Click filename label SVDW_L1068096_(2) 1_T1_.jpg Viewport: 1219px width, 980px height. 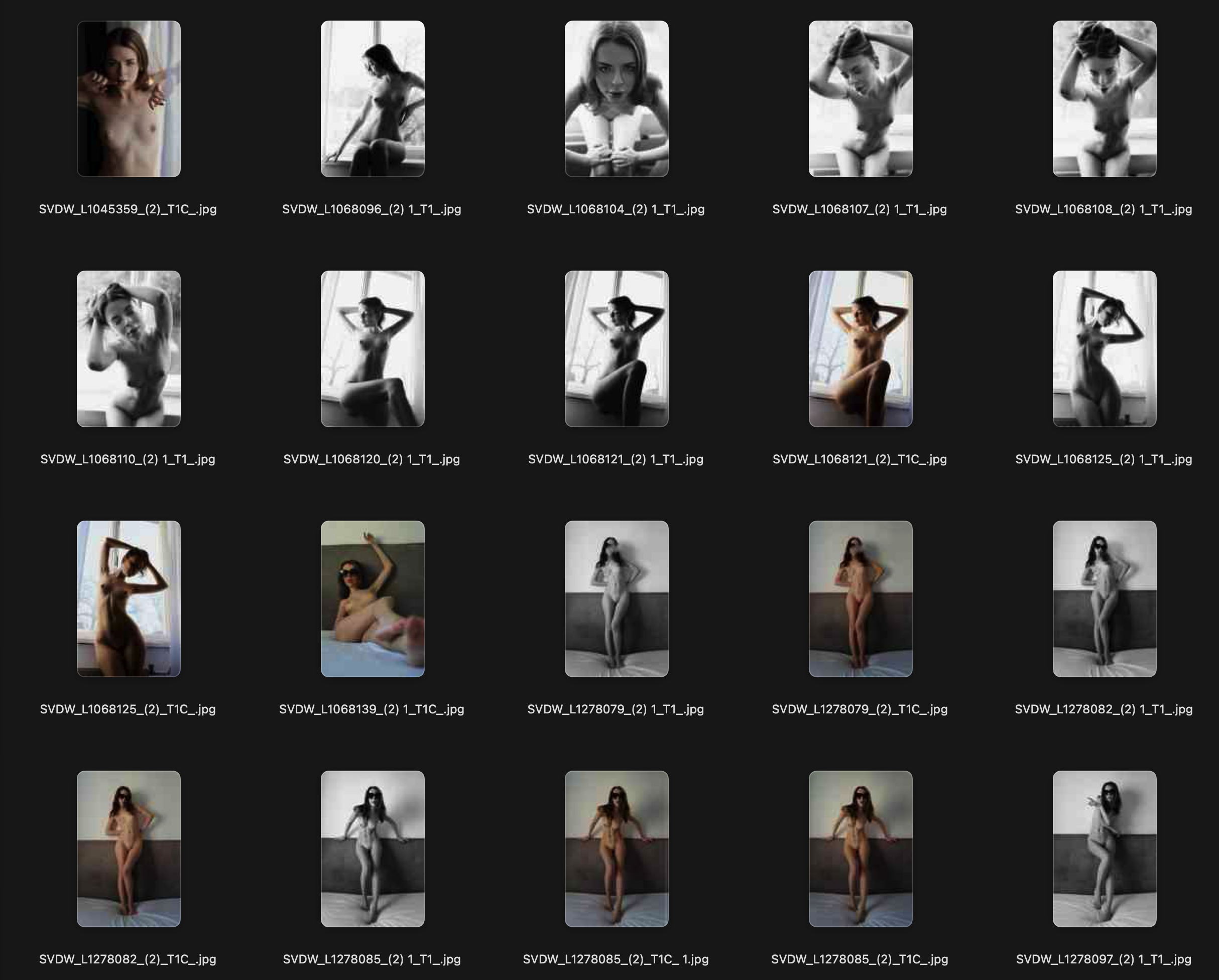(372, 209)
